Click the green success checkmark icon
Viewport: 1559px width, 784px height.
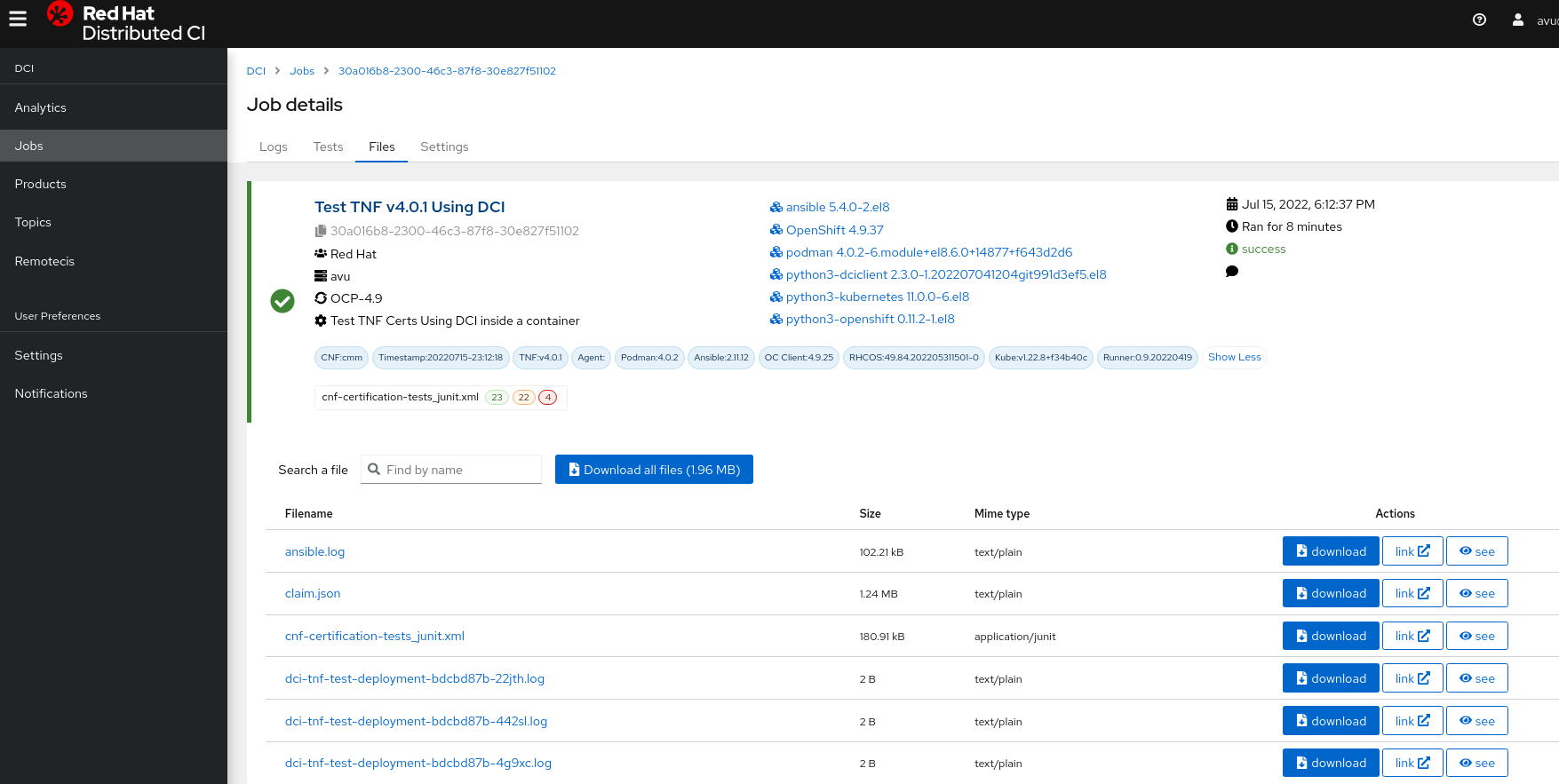(x=282, y=301)
